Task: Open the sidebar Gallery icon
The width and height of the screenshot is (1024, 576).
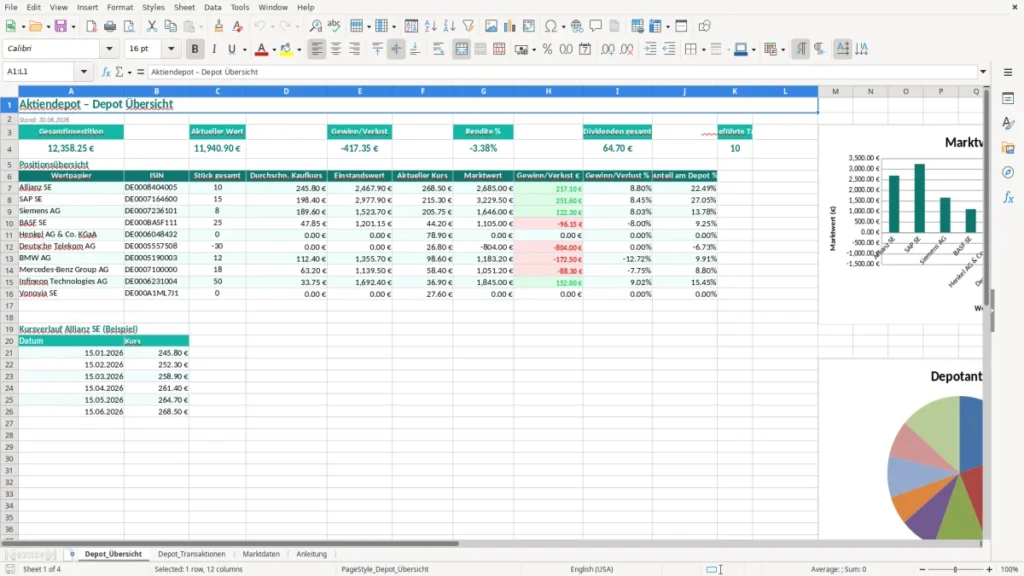Action: point(1008,148)
